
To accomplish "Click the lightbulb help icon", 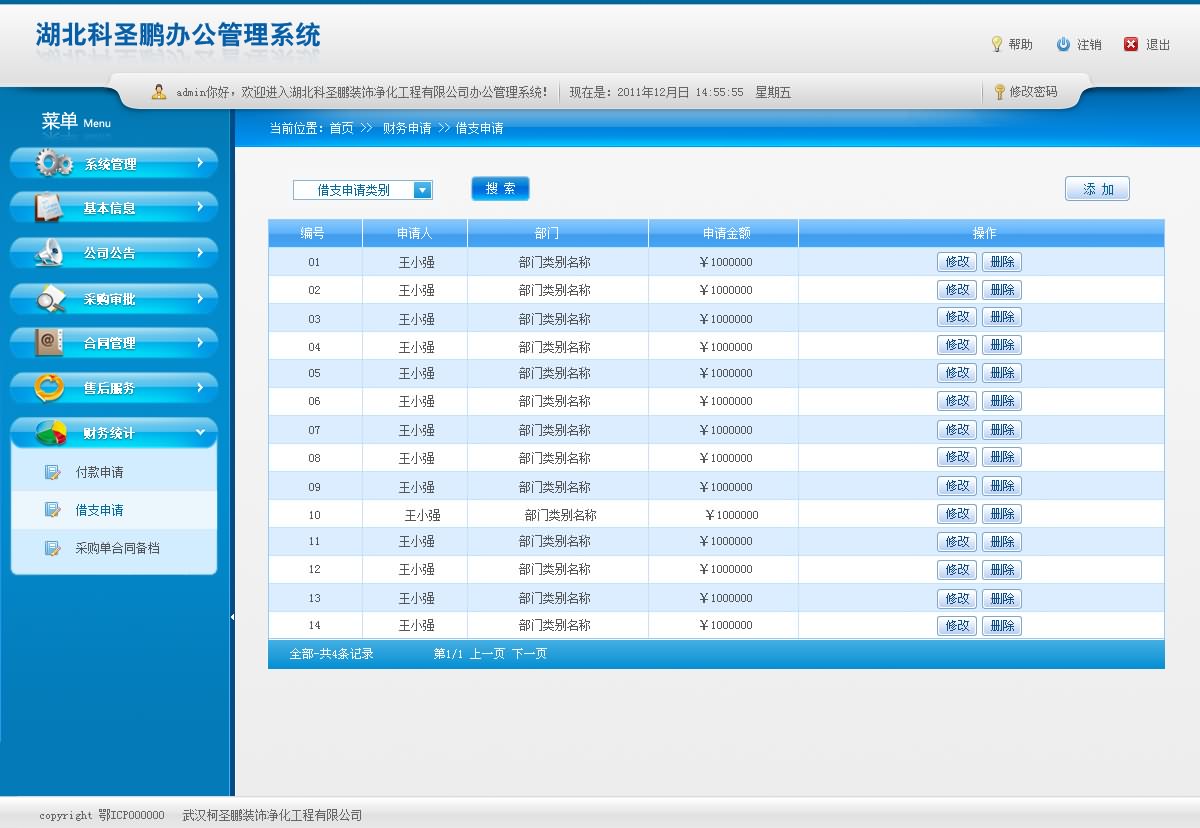I will (996, 44).
